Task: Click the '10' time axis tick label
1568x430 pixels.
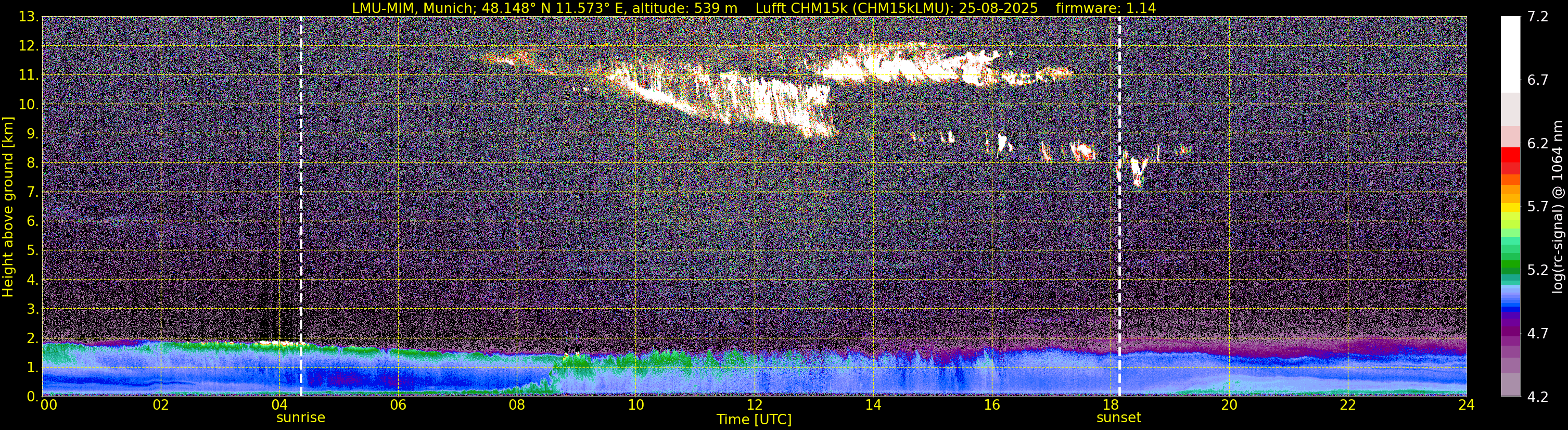Action: click(x=635, y=405)
